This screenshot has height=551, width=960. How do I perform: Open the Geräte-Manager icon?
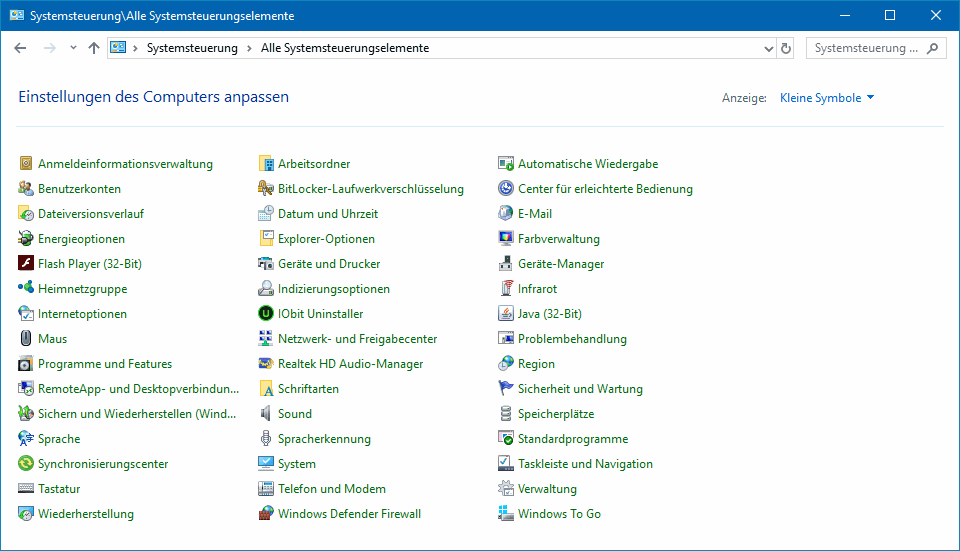506,264
